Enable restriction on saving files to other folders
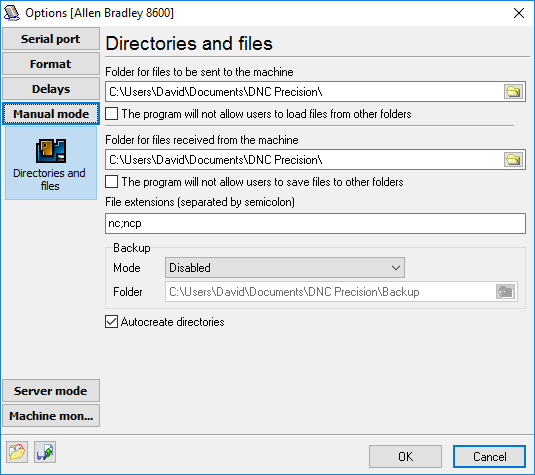535x475 pixels. (112, 182)
